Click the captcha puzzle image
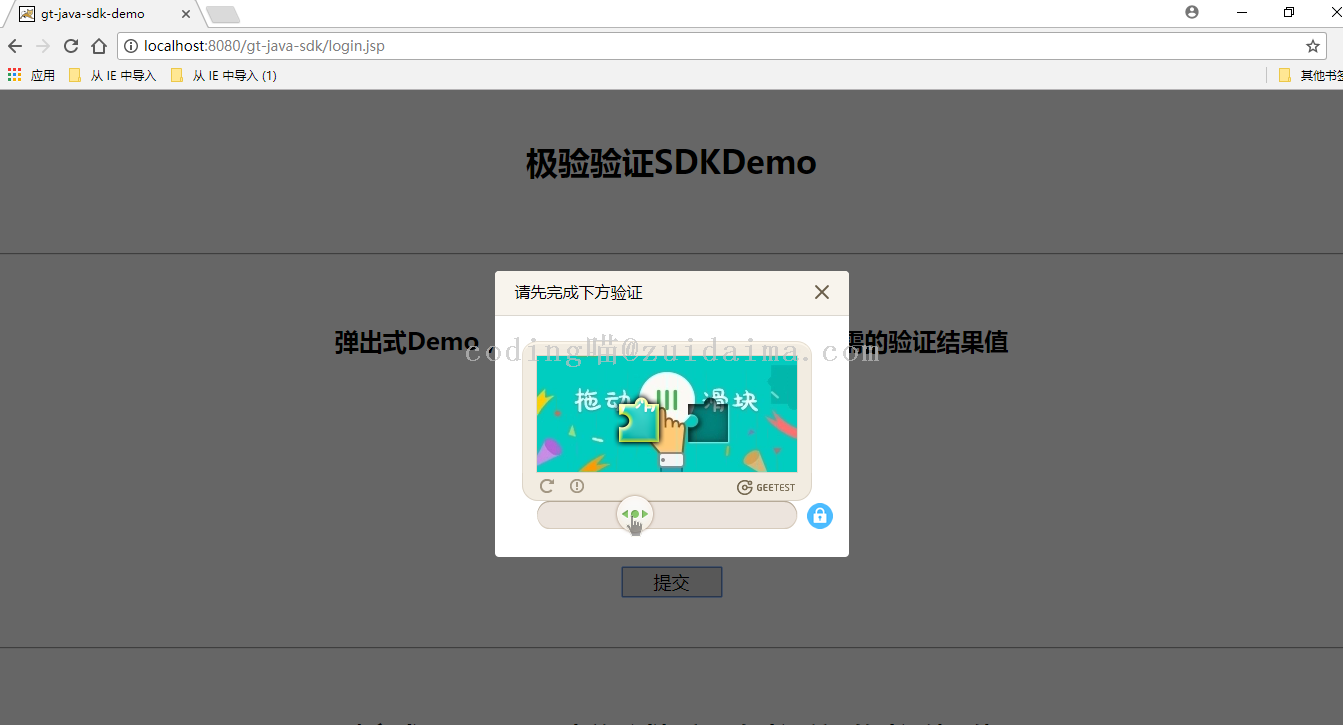Image resolution: width=1343 pixels, height=725 pixels. pyautogui.click(x=667, y=416)
